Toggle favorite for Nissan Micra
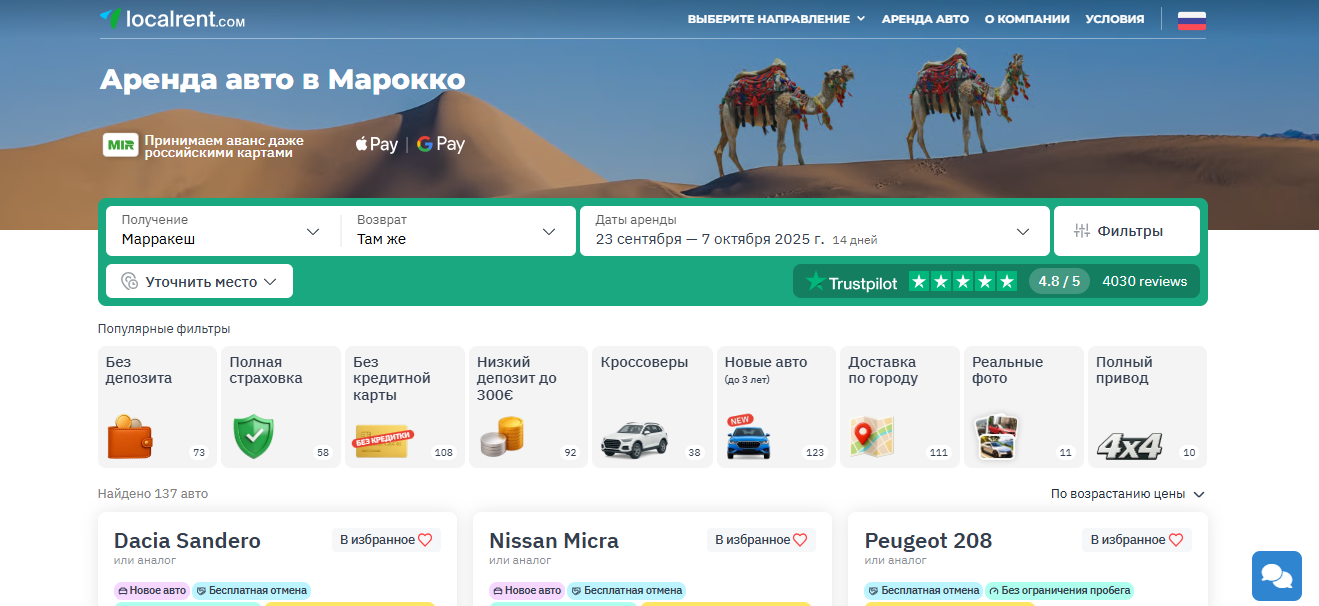Image resolution: width=1319 pixels, height=606 pixels. [761, 540]
